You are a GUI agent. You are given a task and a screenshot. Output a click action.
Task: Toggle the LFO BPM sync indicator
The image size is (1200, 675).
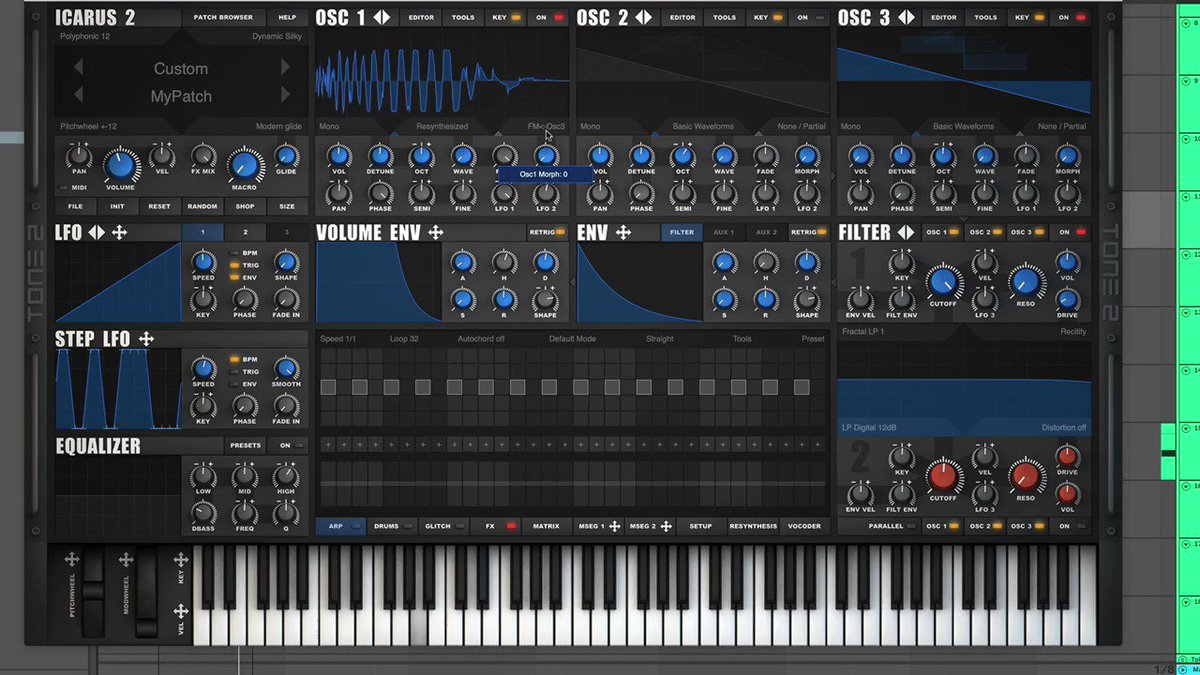point(235,253)
